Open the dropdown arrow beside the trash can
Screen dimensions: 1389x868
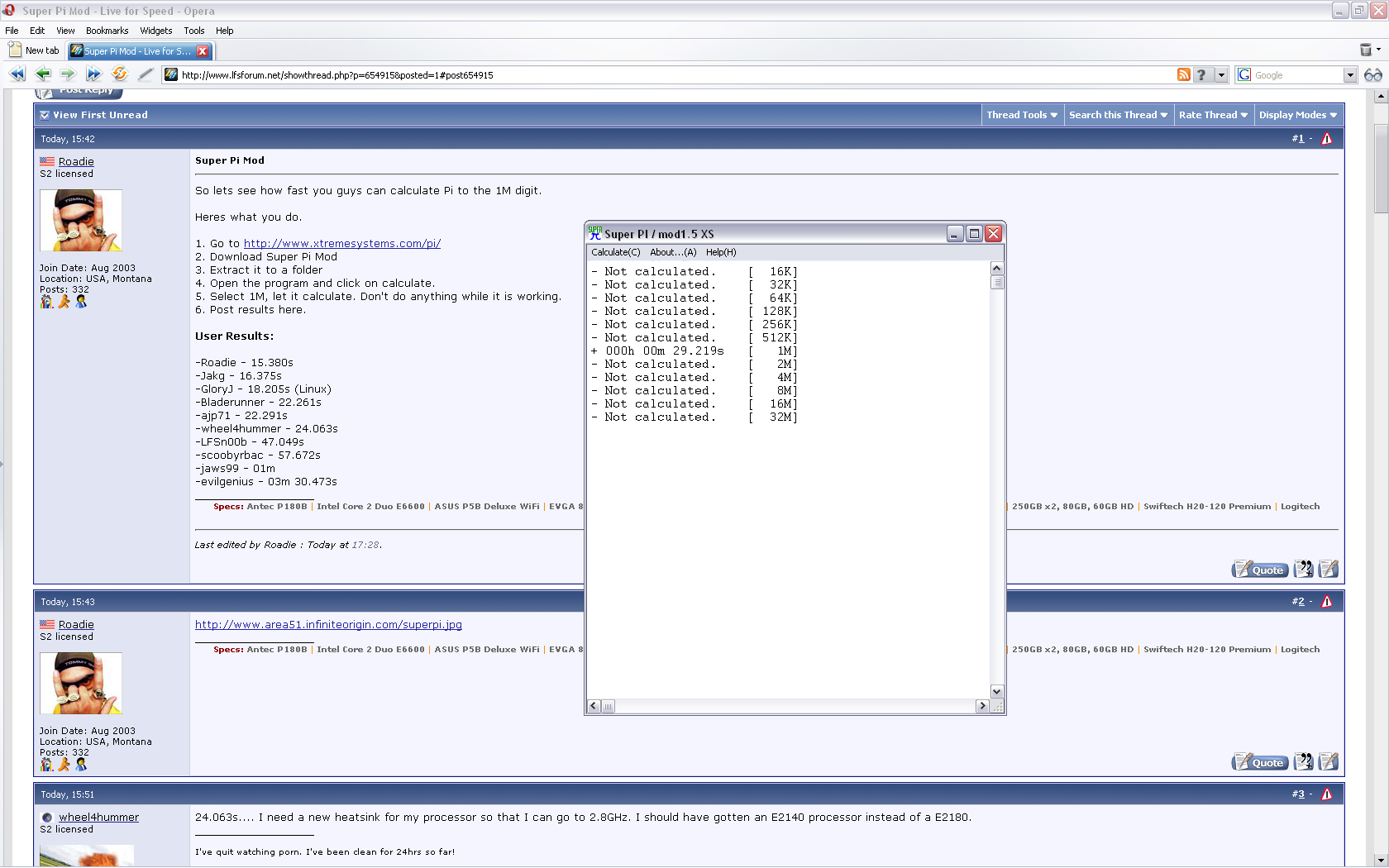point(1378,50)
